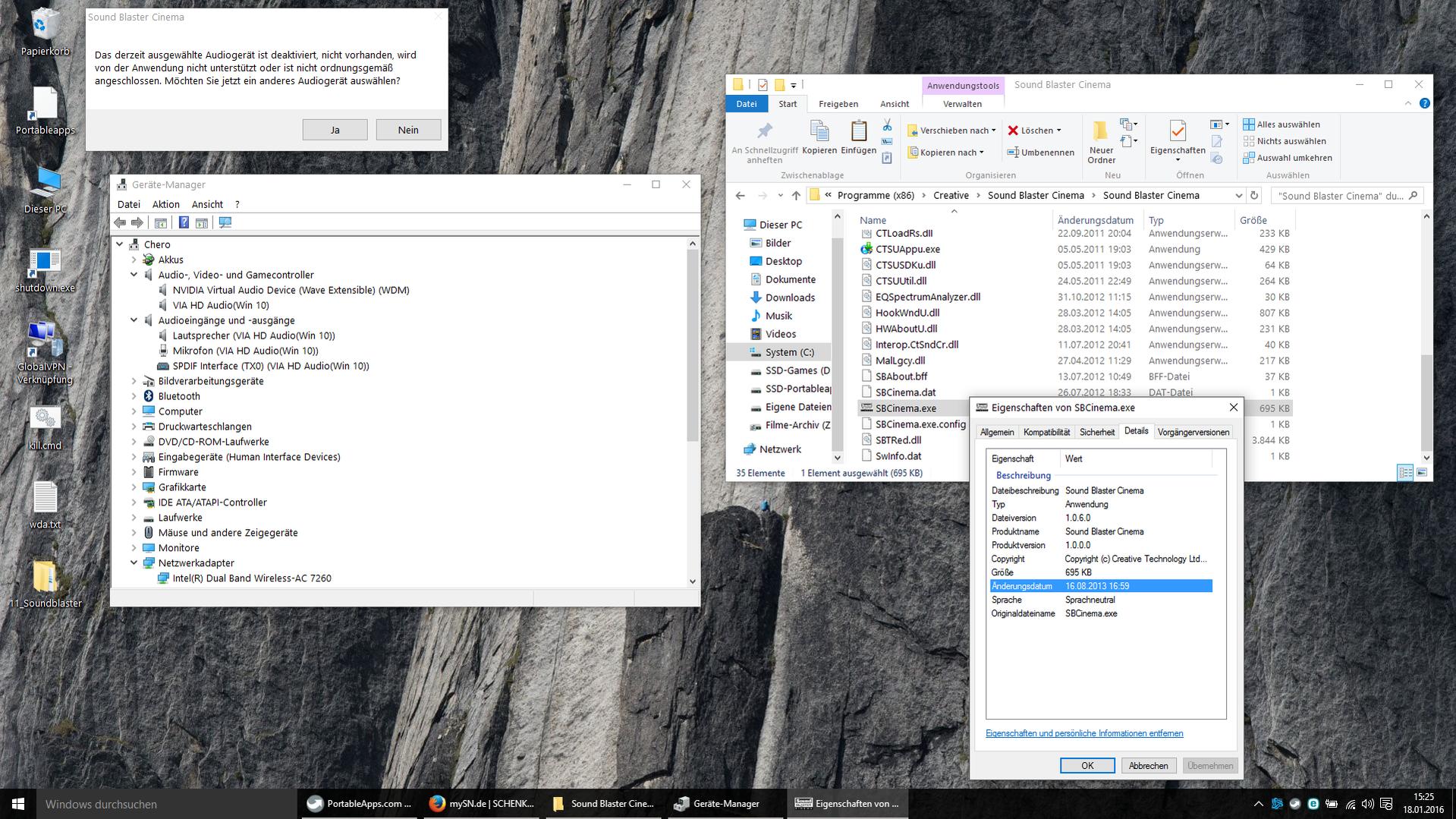This screenshot has width=1456, height=819.
Task: Select the VIA HD Audio(Win 10) device
Action: 221,305
